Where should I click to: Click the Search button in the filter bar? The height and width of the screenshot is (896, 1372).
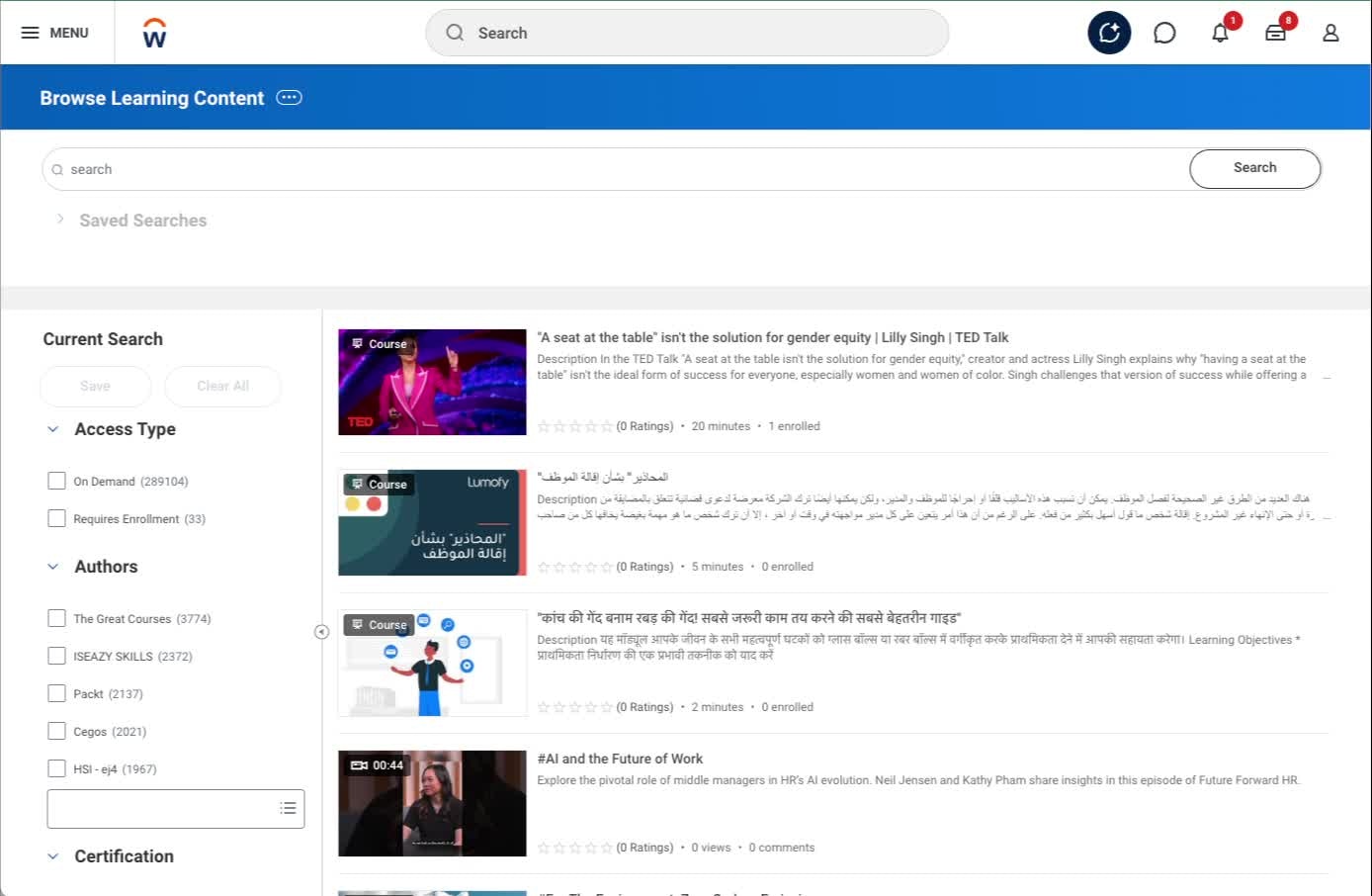(1254, 168)
